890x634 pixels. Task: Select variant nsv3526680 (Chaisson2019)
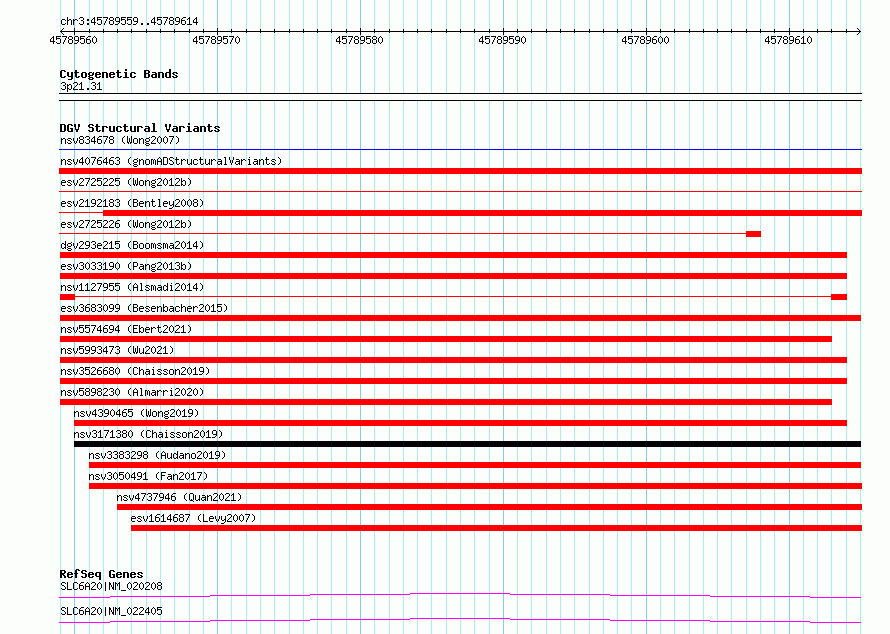coord(135,371)
